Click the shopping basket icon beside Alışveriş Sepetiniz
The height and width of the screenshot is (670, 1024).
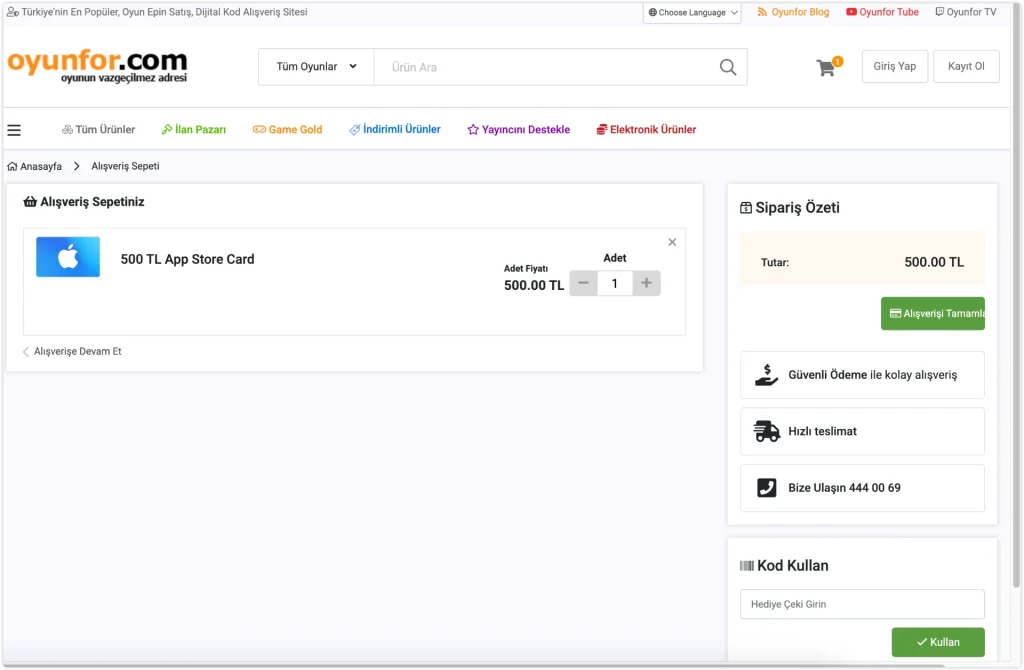point(30,202)
